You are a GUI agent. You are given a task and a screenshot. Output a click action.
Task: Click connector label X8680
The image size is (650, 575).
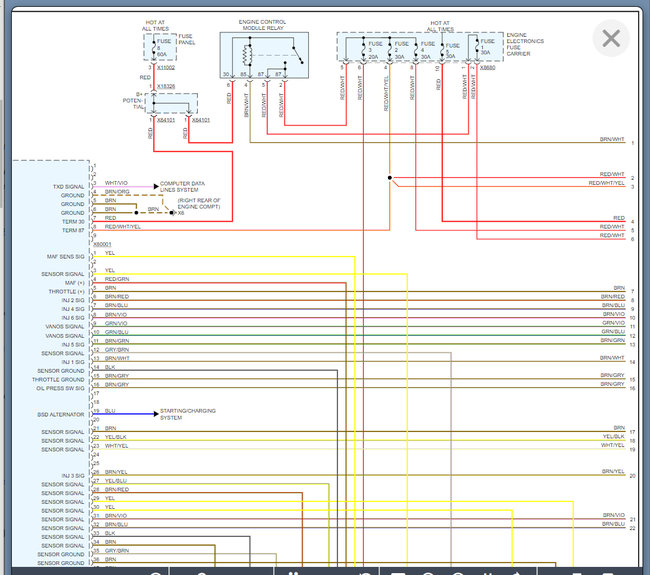[x=486, y=68]
